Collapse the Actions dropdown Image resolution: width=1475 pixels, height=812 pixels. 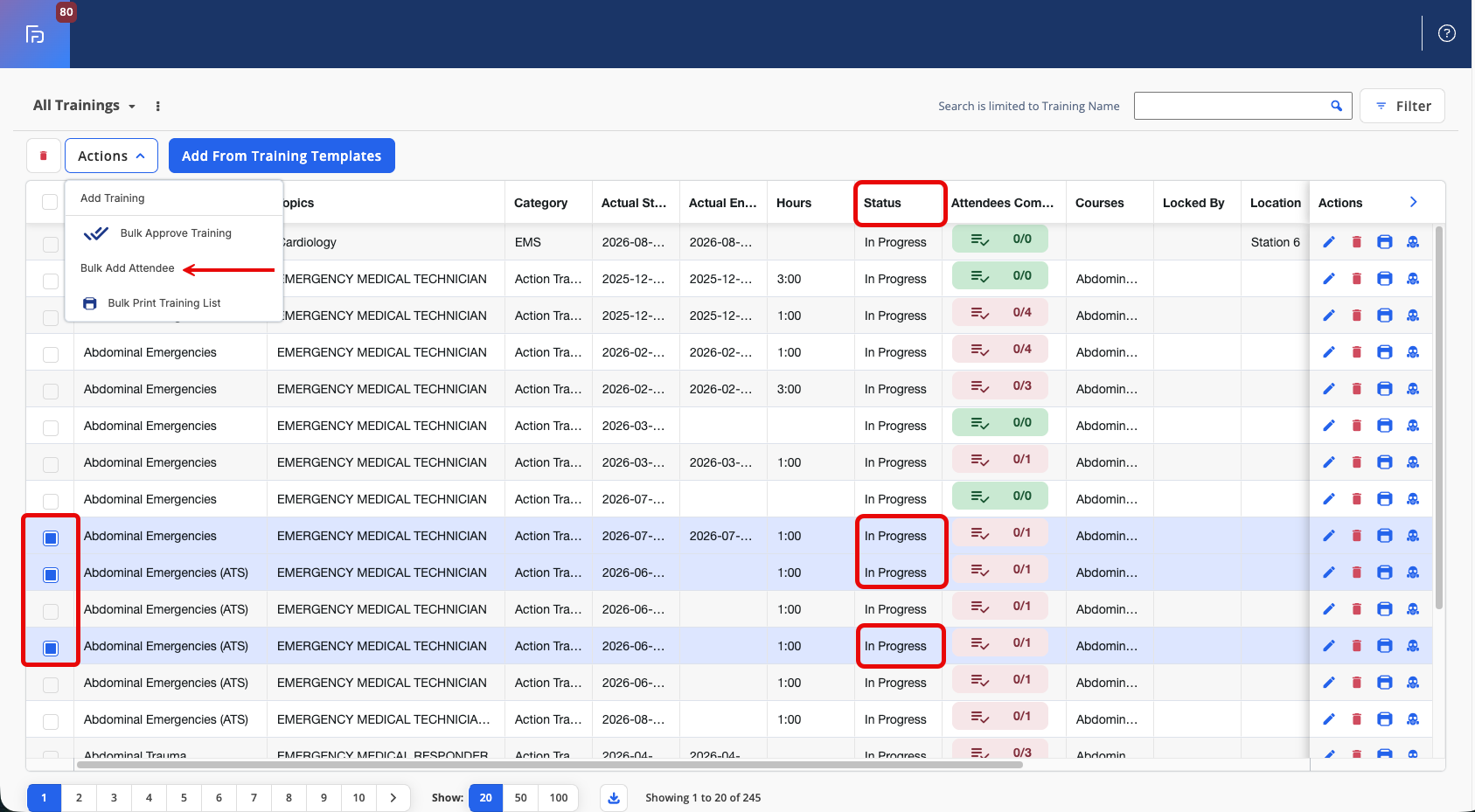[111, 156]
